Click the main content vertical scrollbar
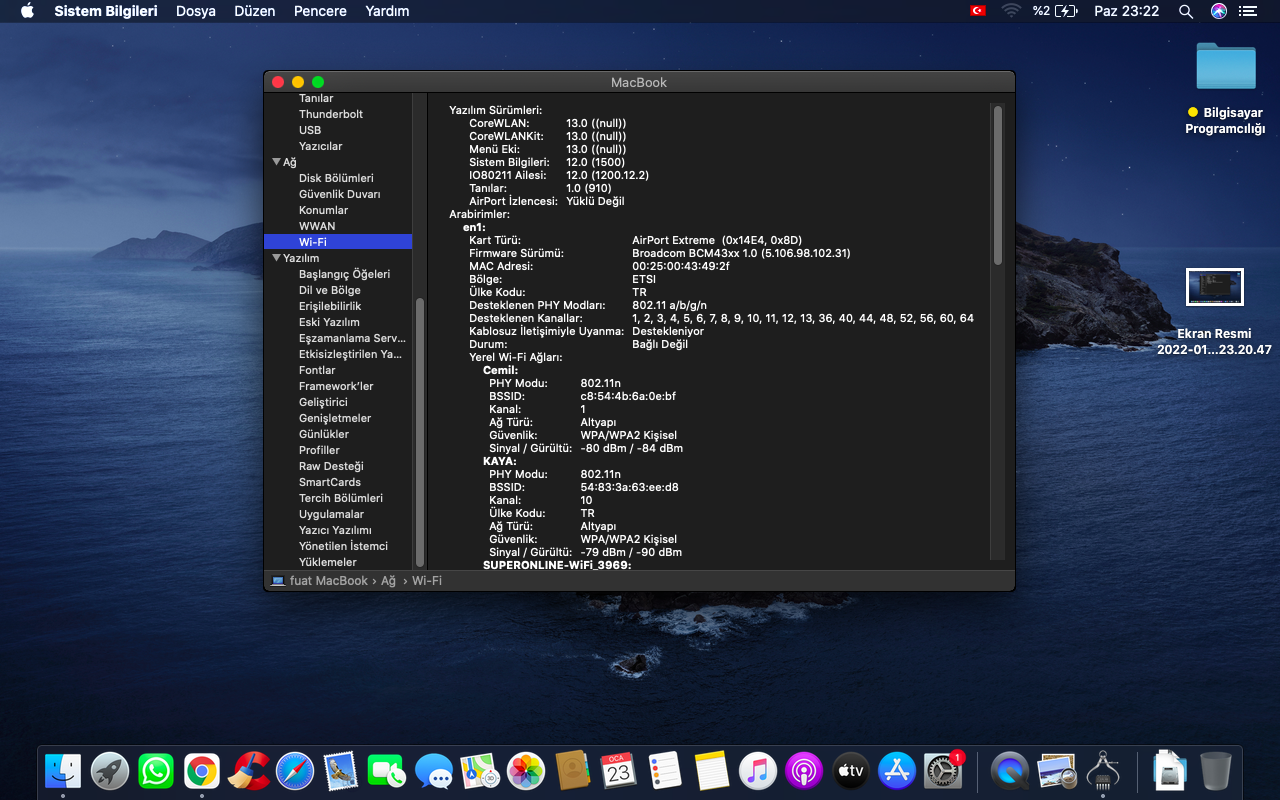The height and width of the screenshot is (800, 1280). tap(997, 185)
